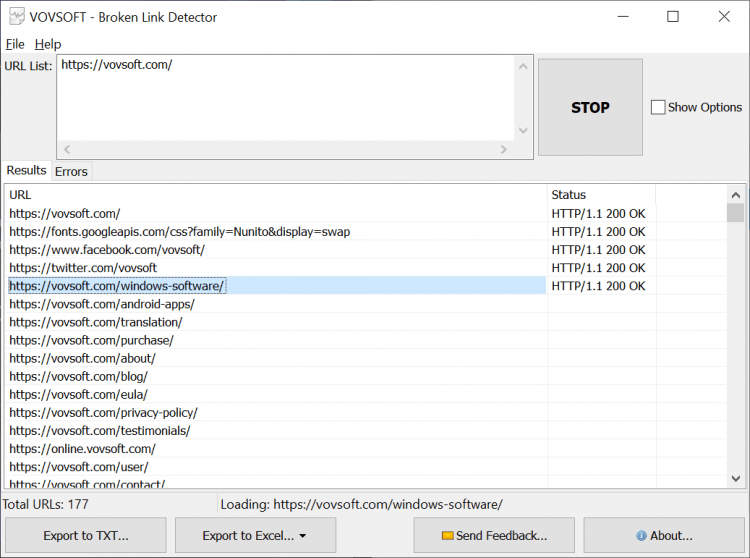This screenshot has width=750, height=558.
Task: Click the 200 OK status of facebook row
Action: tap(598, 250)
